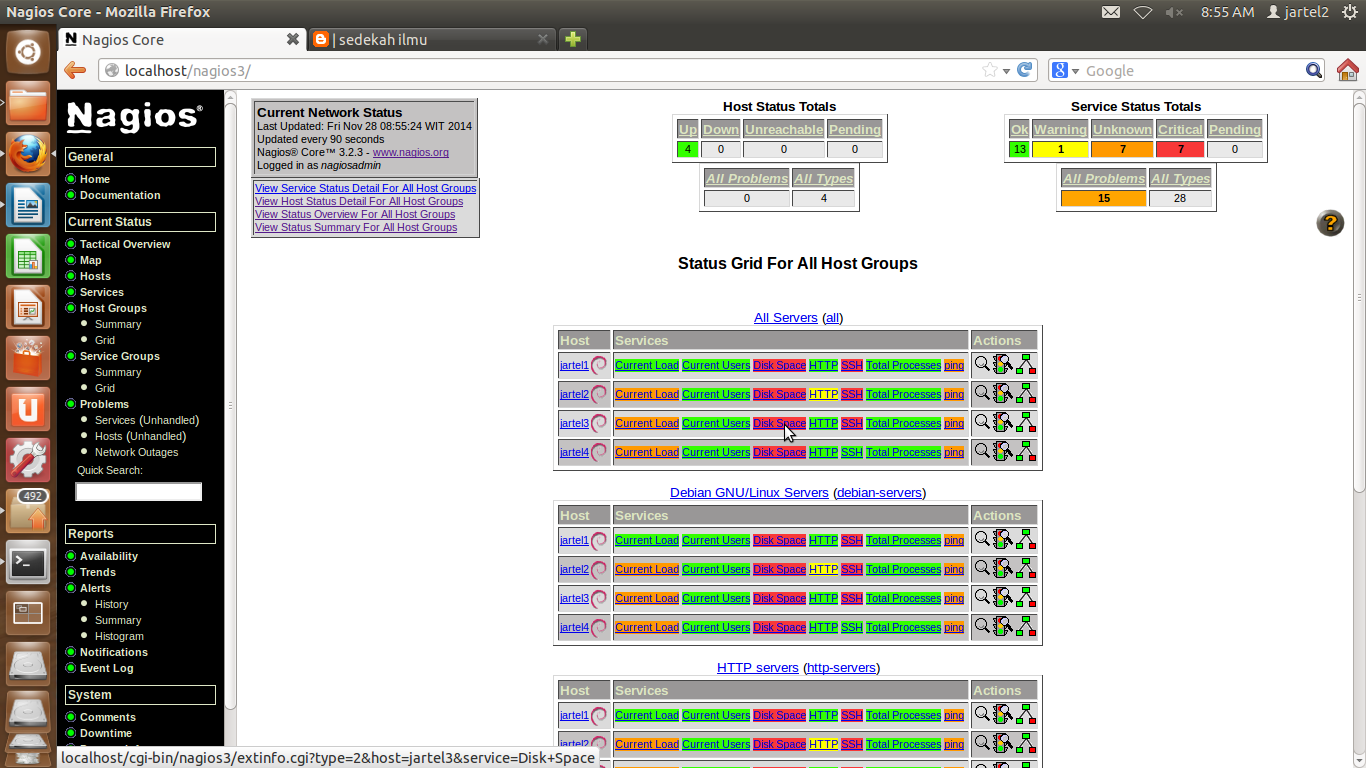
Task: Click traffic light icon for jartel1 under Debian servers
Action: pyautogui.click(x=1000, y=539)
